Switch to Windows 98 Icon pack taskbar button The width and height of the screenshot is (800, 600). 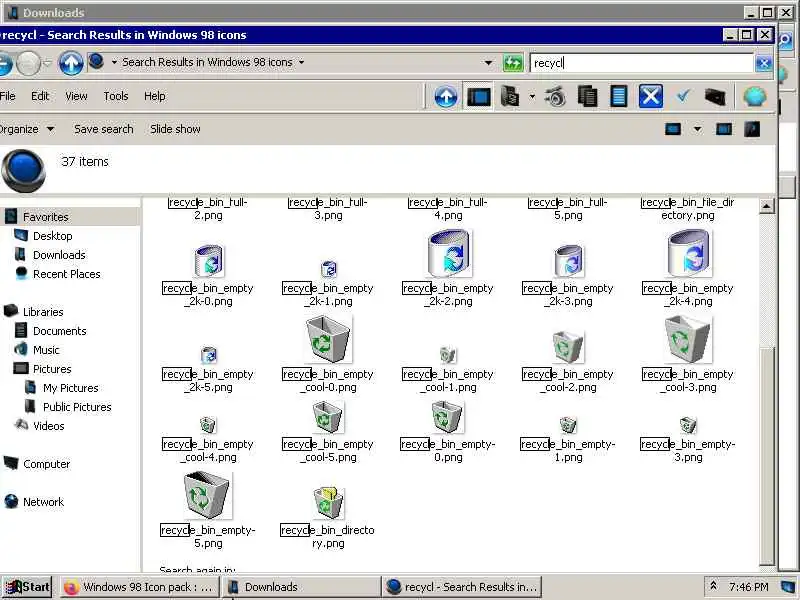[139, 587]
